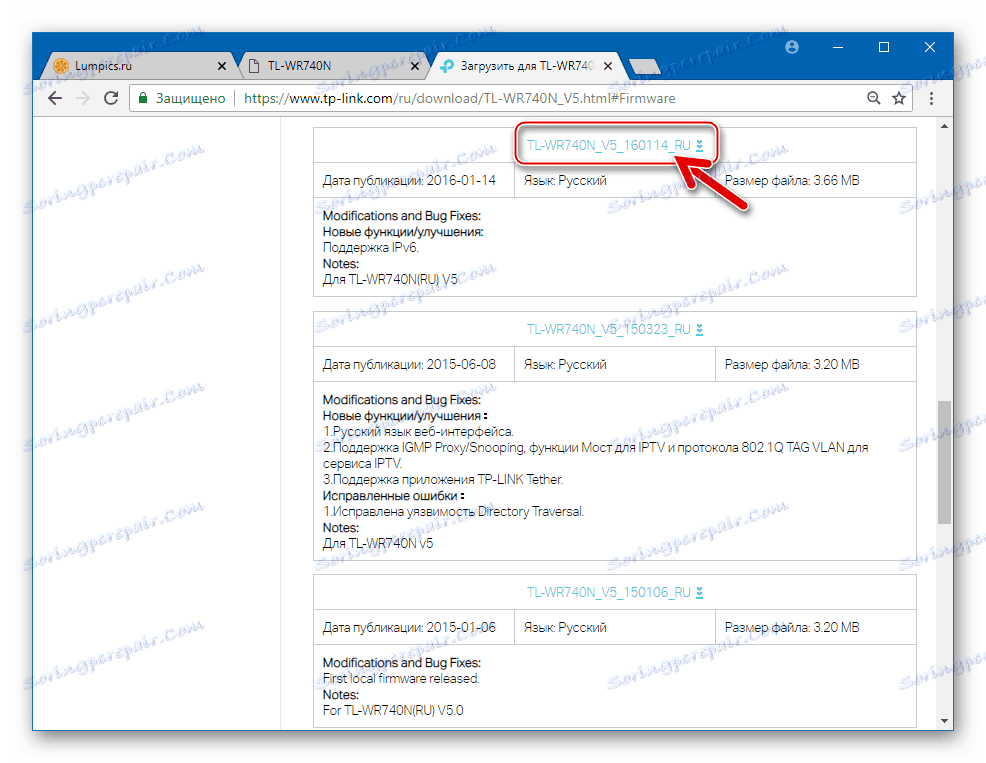Click the note Для TL-WR740N v5
This screenshot has height=763, width=986.
378,543
